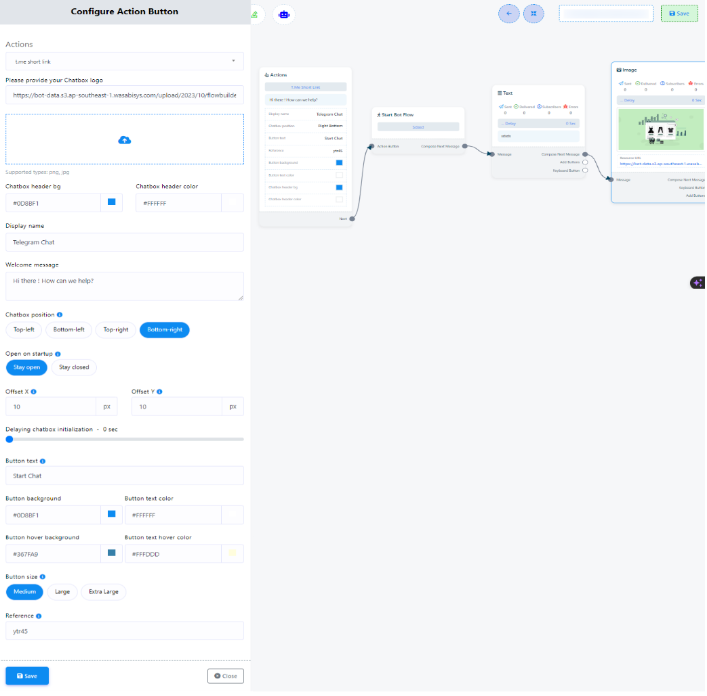Click the back arrow circular button

tap(509, 14)
